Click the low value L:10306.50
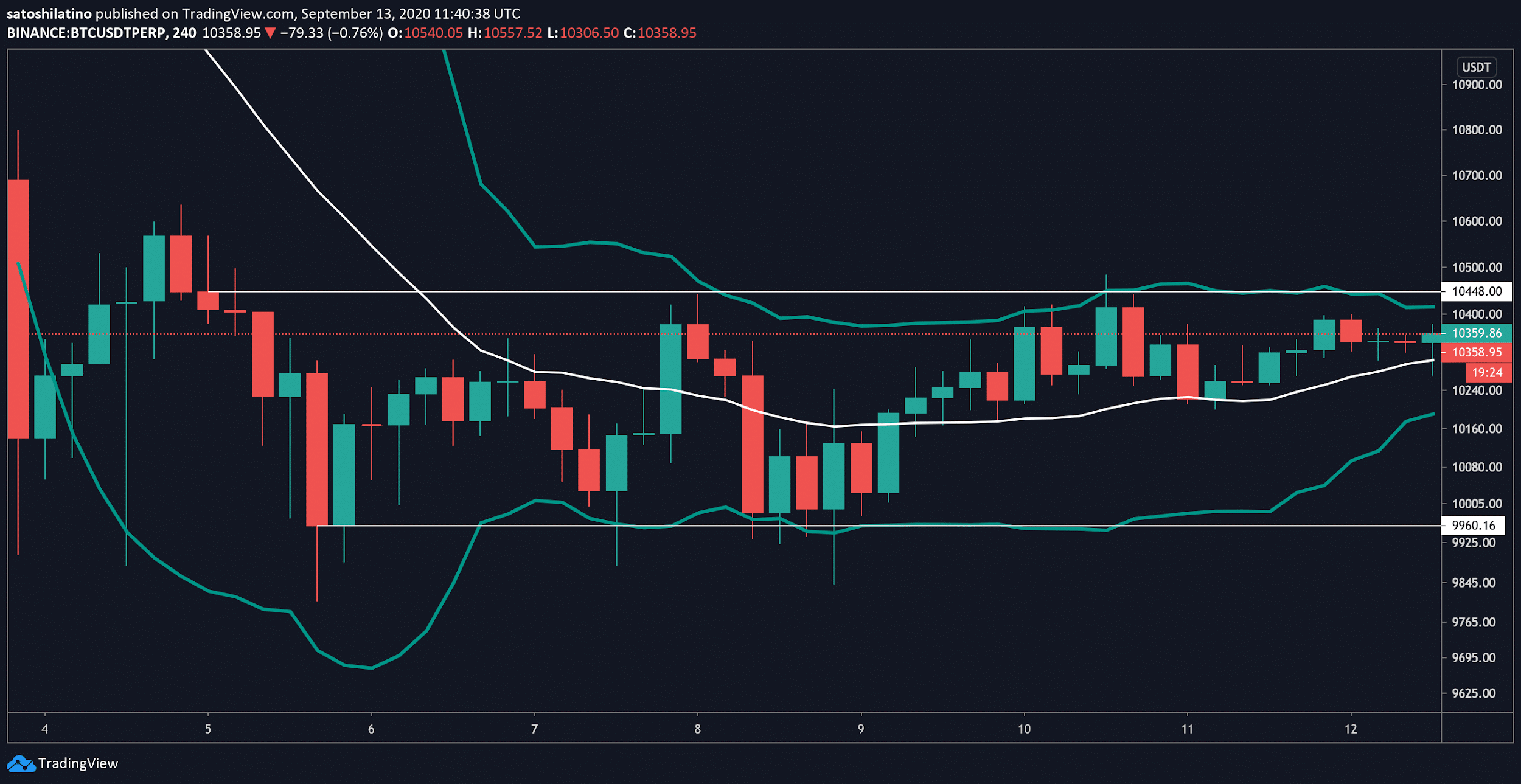The height and width of the screenshot is (784, 1521). click(583, 33)
